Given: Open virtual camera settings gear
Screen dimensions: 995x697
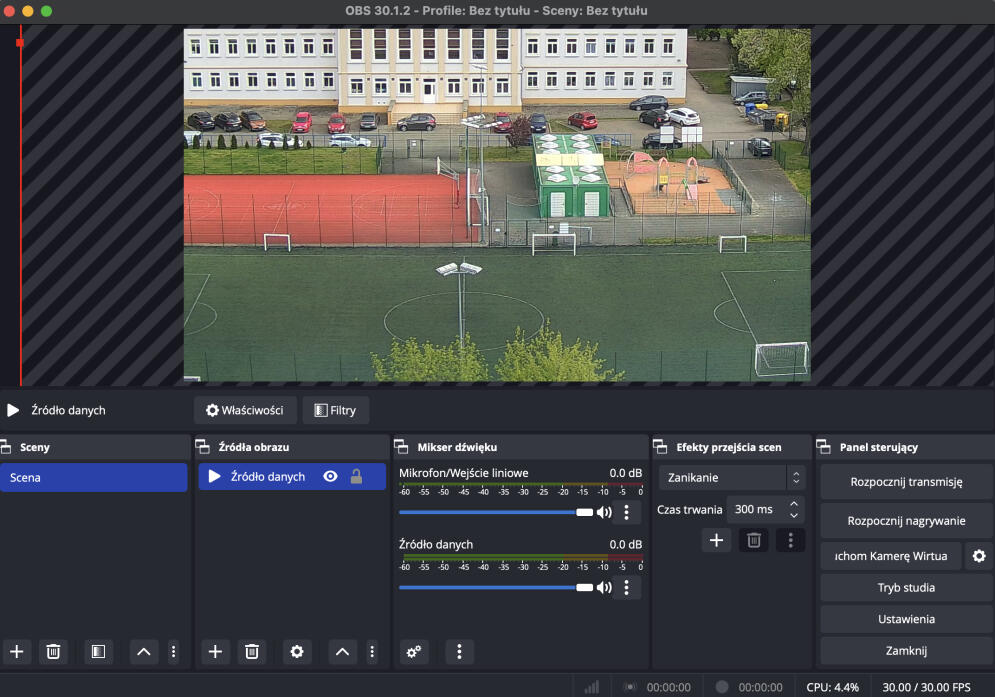Looking at the screenshot, I should pyautogui.click(x=979, y=556).
